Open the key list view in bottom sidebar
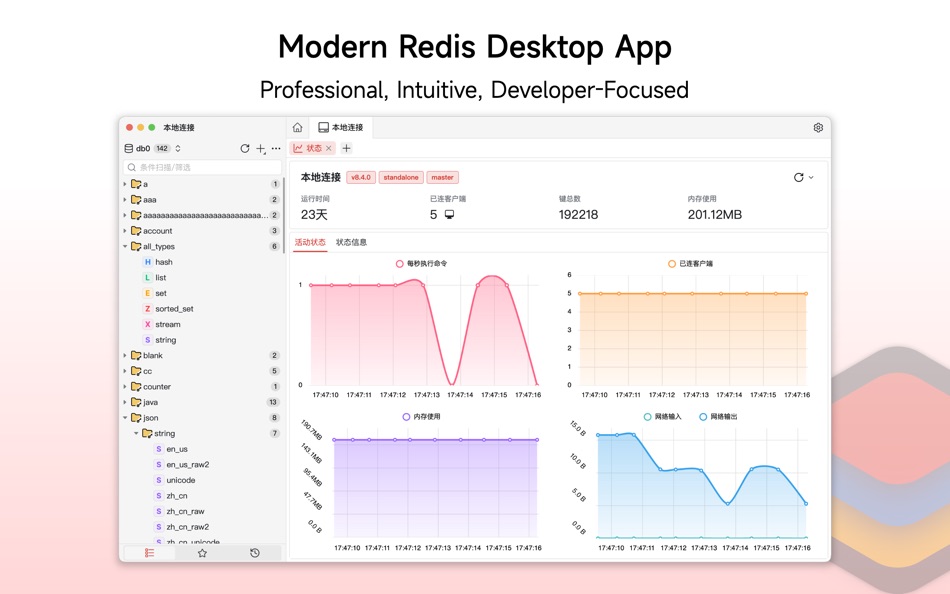Image resolution: width=950 pixels, height=594 pixels. click(148, 553)
